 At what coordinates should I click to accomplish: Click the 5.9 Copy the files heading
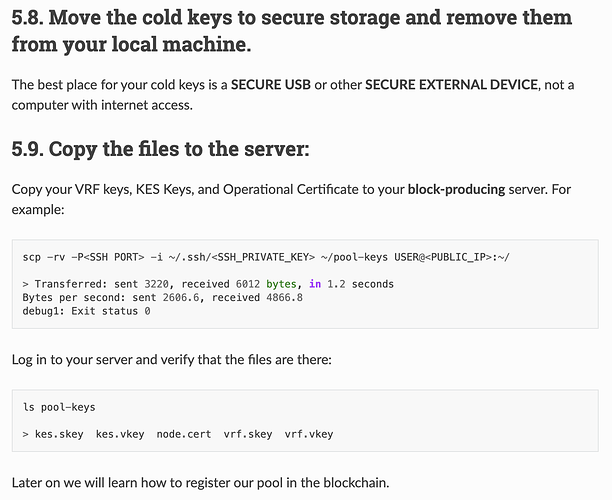(x=160, y=149)
